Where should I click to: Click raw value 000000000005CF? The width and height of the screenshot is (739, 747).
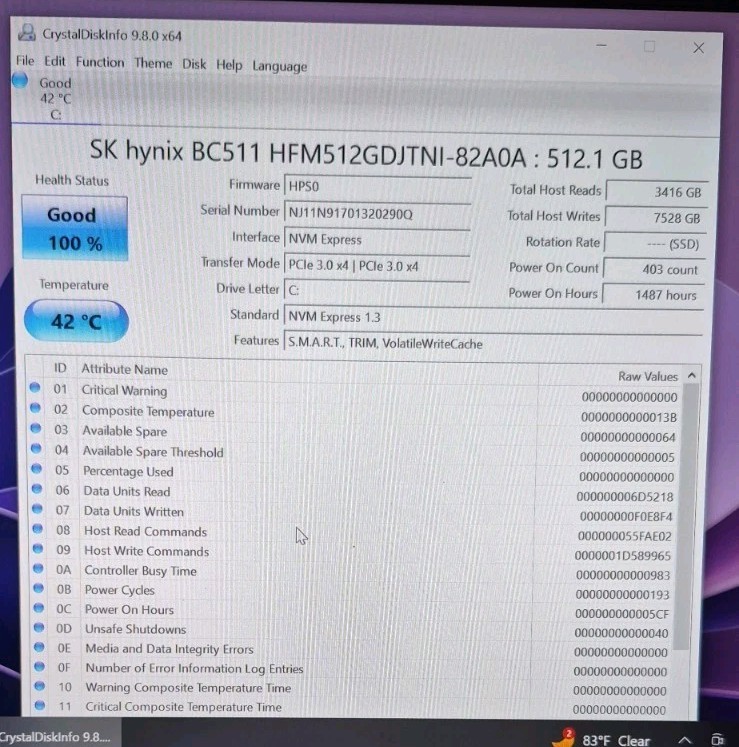click(x=622, y=614)
